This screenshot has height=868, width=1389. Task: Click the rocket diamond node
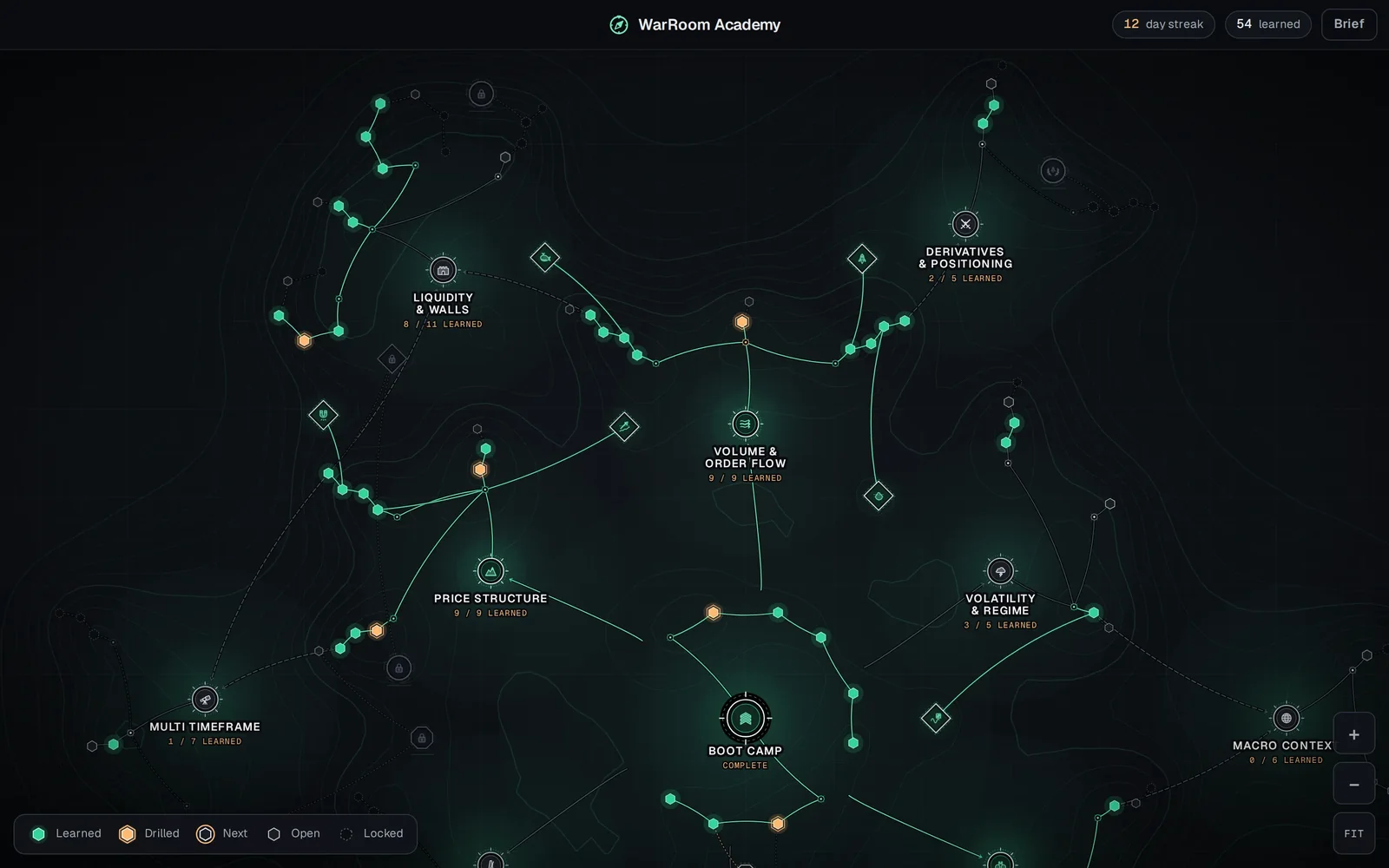pyautogui.click(x=861, y=259)
